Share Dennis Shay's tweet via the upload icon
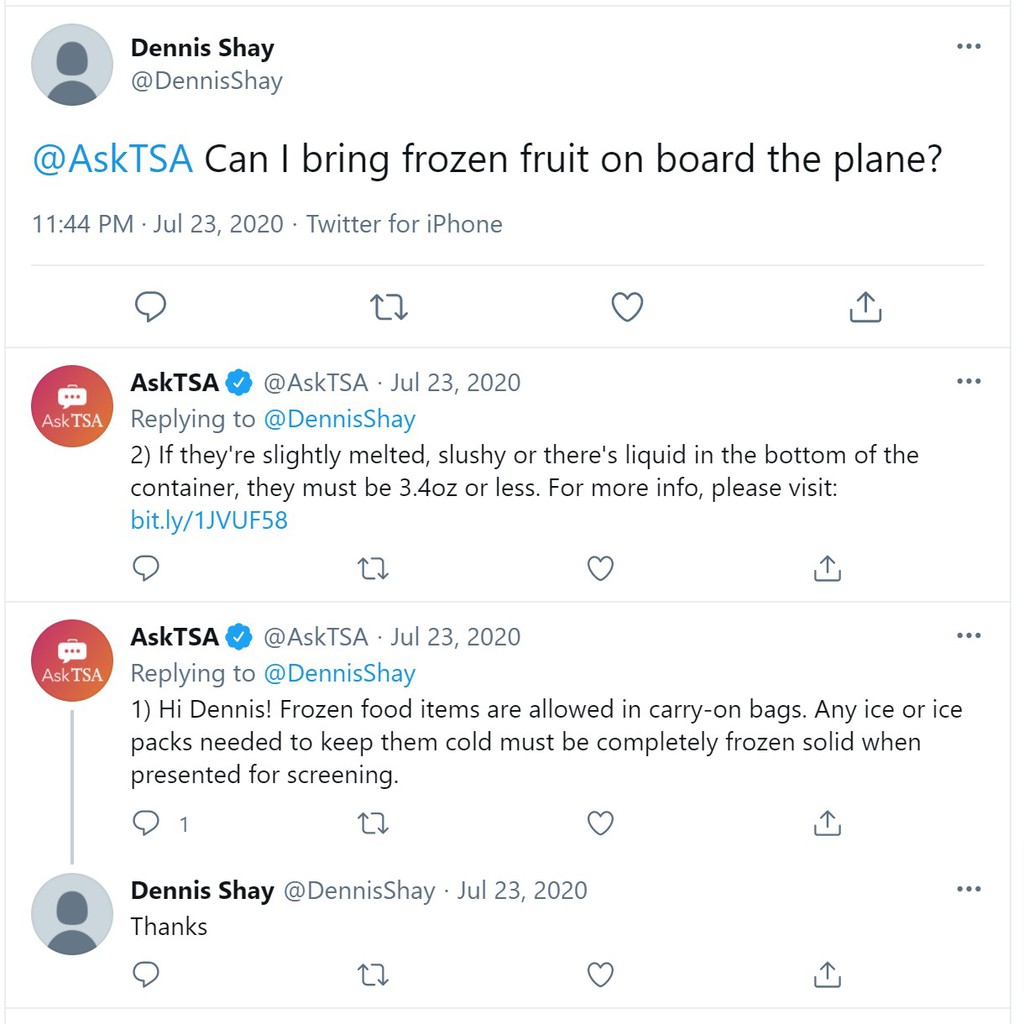Image resolution: width=1024 pixels, height=1024 pixels. coord(864,307)
